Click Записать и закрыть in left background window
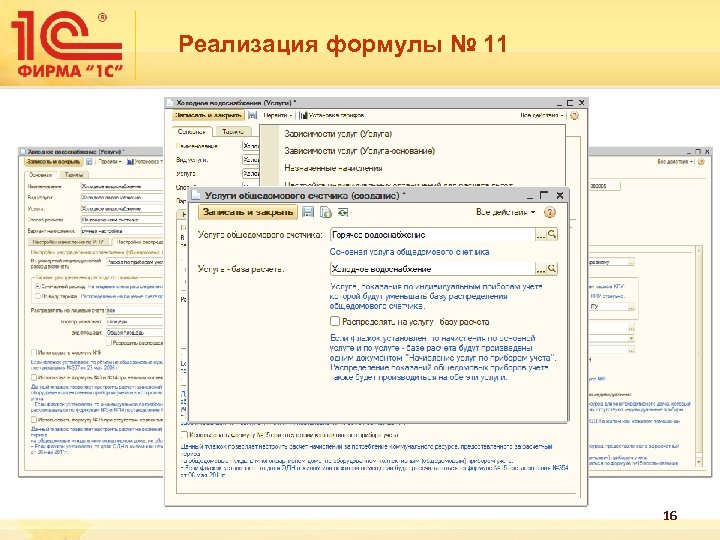720x540 pixels. coord(54,162)
